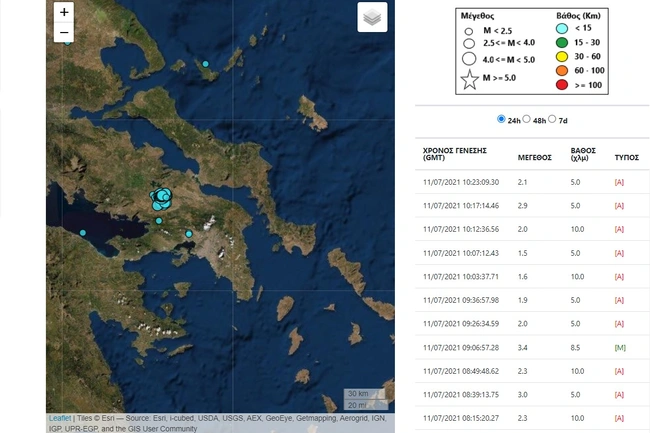Sort by ΒΑΘΟΣ column header
This screenshot has width=650, height=433.
[x=585, y=153]
